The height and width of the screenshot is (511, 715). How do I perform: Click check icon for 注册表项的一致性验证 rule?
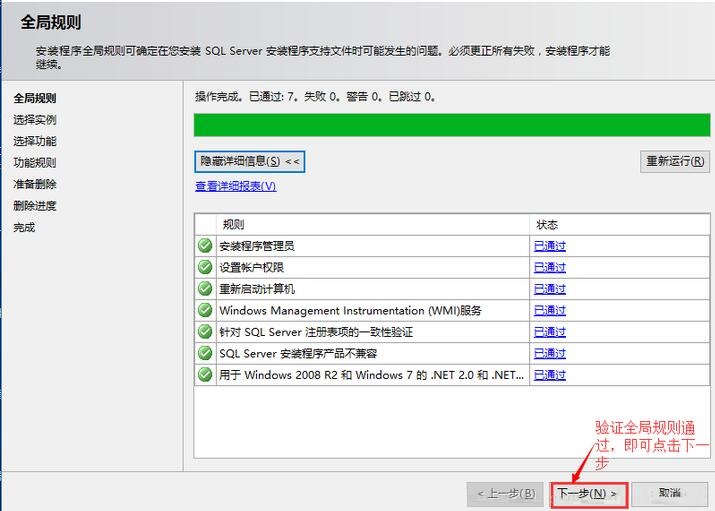(x=205, y=331)
